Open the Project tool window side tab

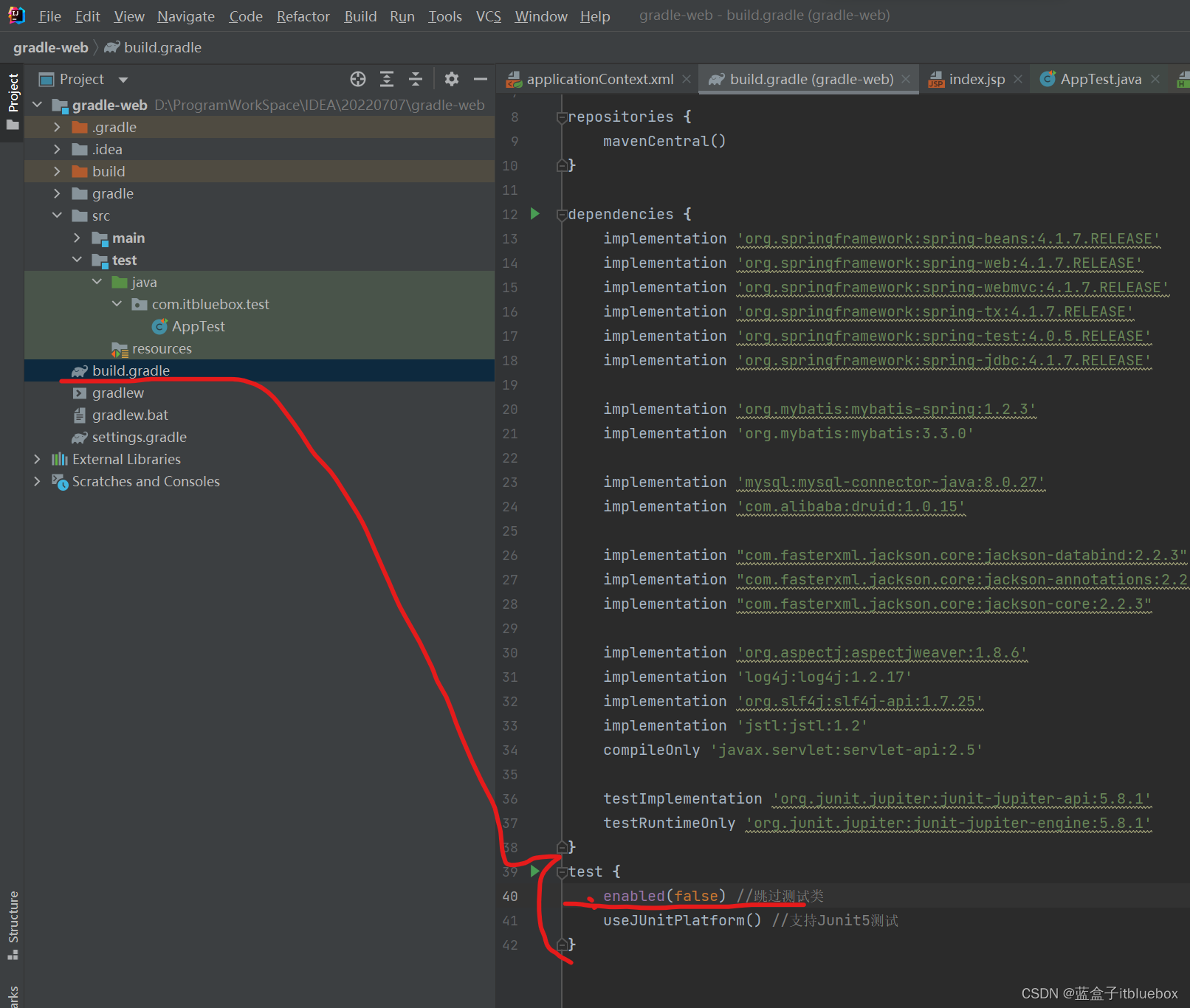coord(13,101)
